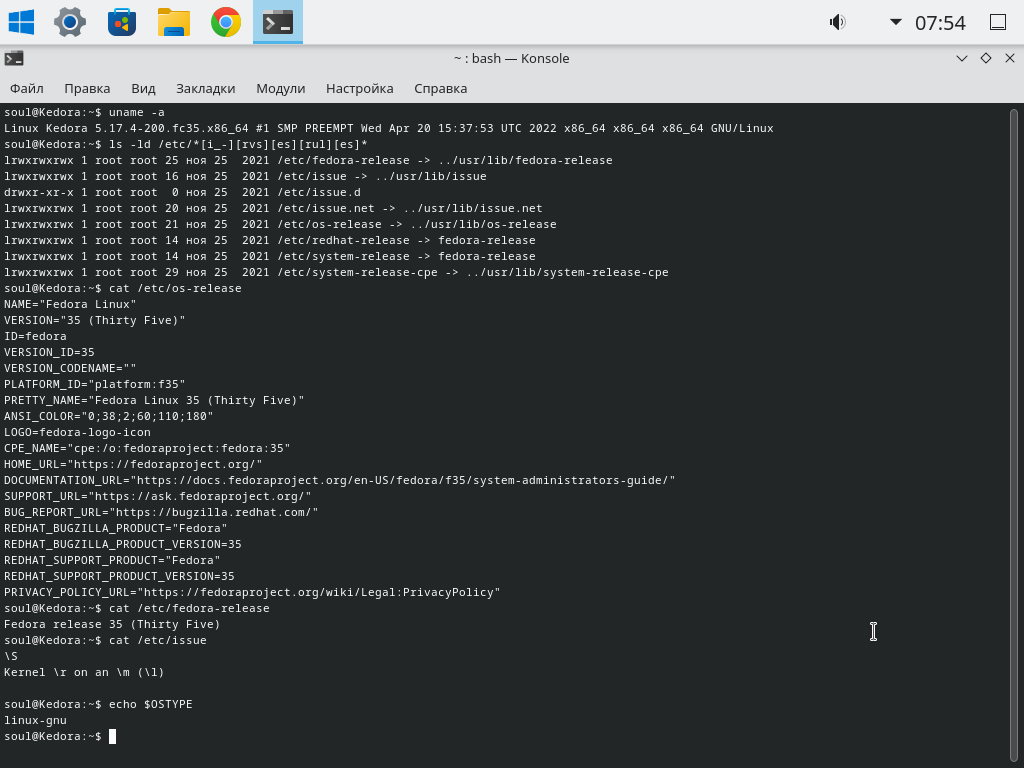The image size is (1024, 768).
Task: Open the Файл menu
Action: click(27, 88)
